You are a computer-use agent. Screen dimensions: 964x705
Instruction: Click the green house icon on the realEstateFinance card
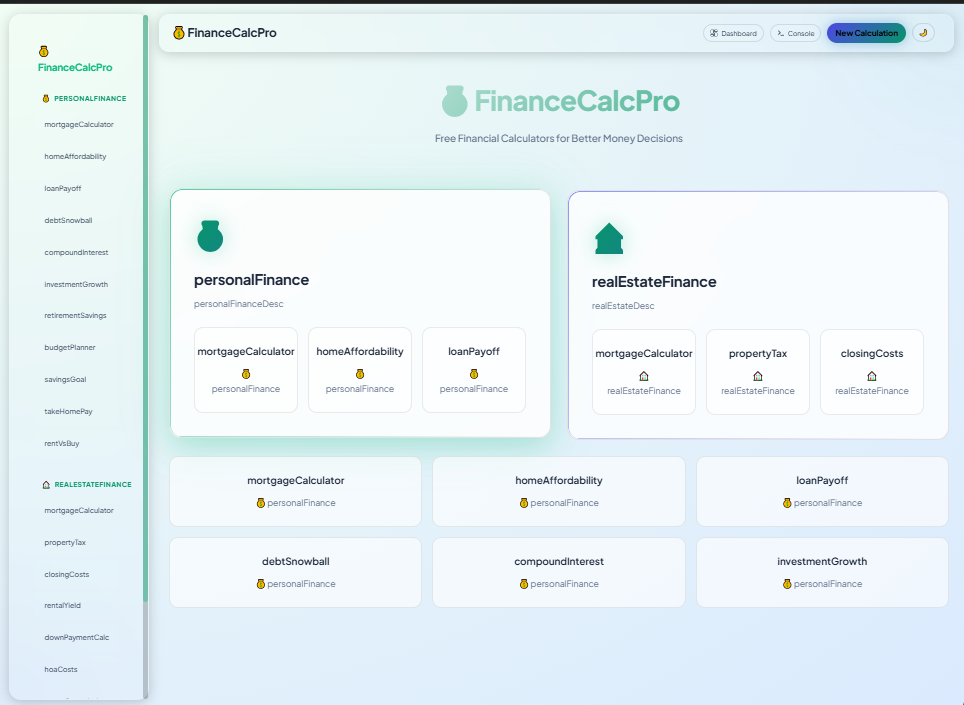click(x=608, y=239)
